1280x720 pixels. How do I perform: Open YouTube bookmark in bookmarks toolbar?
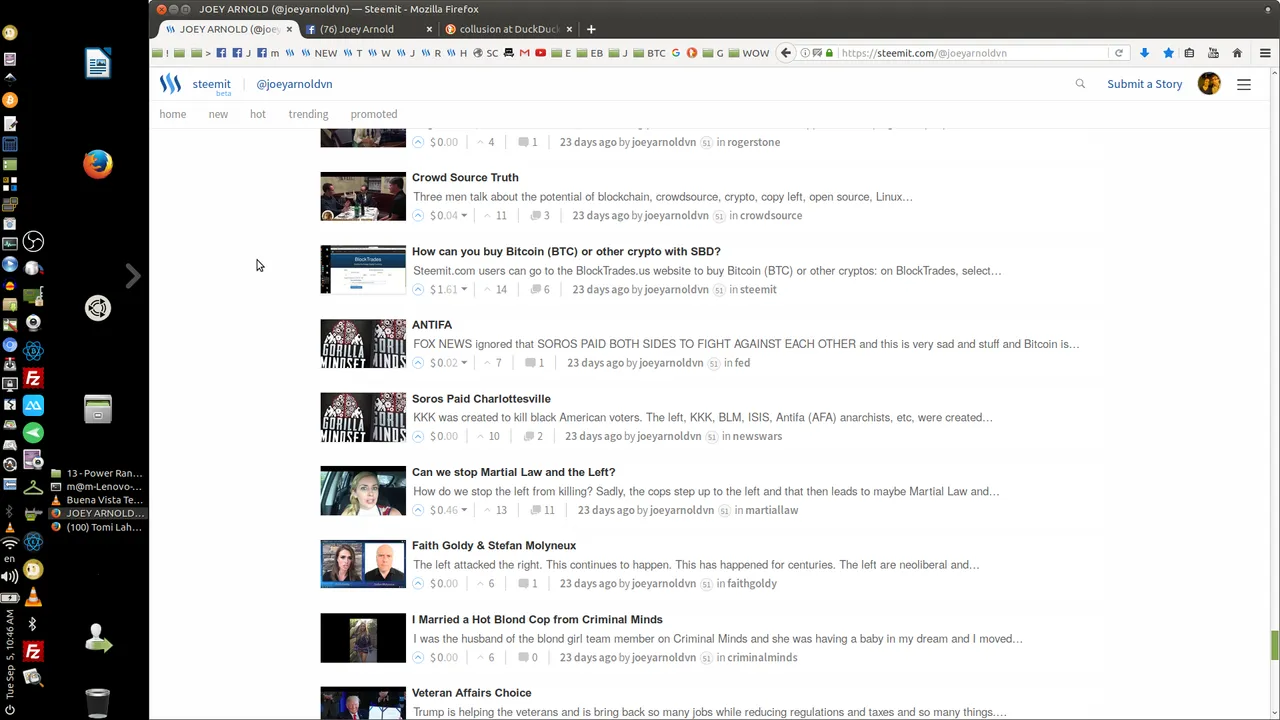coord(540,53)
